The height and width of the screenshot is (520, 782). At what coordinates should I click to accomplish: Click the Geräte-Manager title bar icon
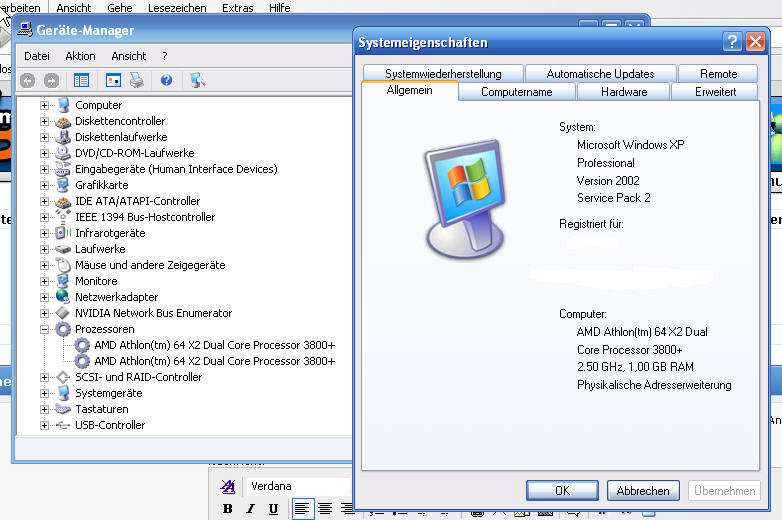pos(25,29)
